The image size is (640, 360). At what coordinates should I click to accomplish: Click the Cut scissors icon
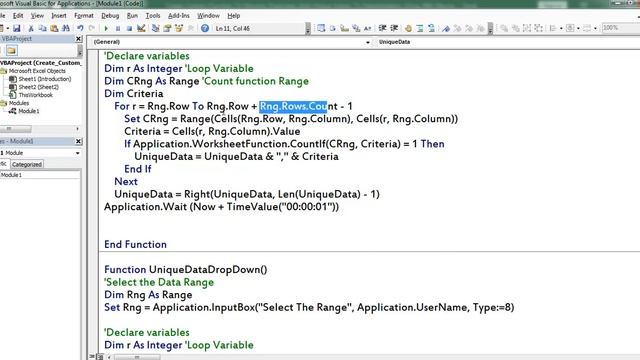31,28
